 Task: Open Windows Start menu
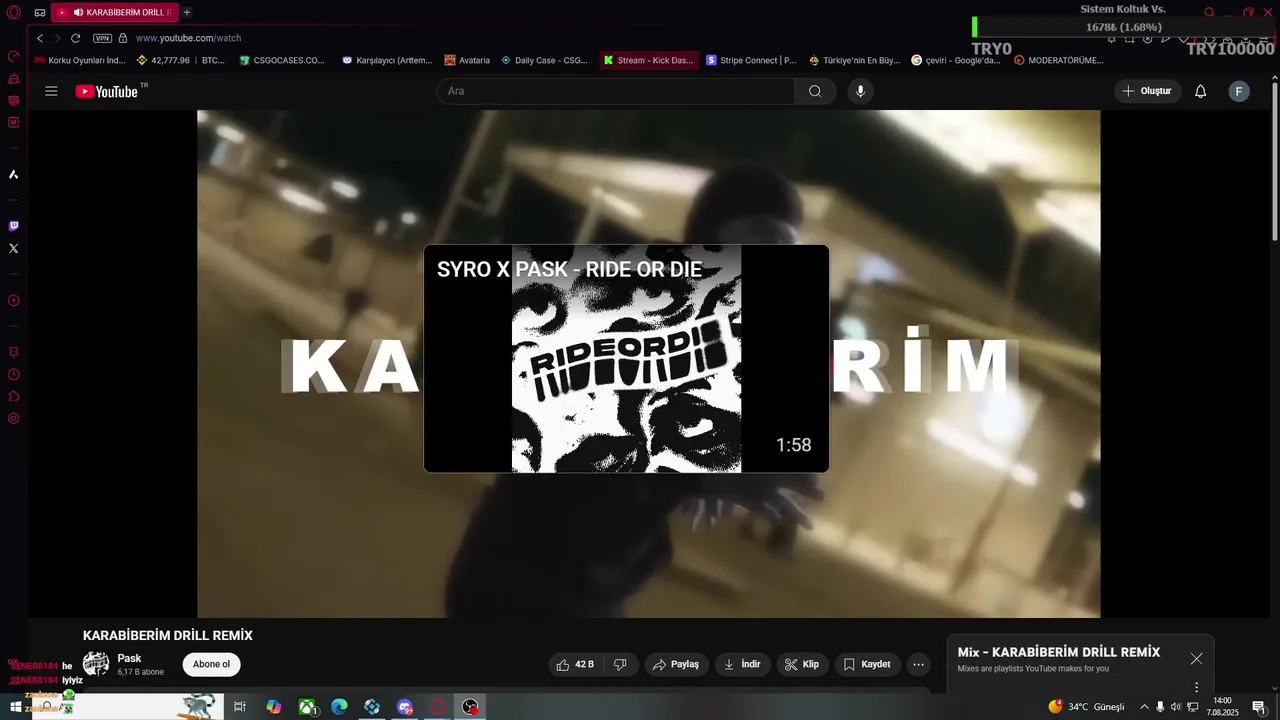pos(15,707)
